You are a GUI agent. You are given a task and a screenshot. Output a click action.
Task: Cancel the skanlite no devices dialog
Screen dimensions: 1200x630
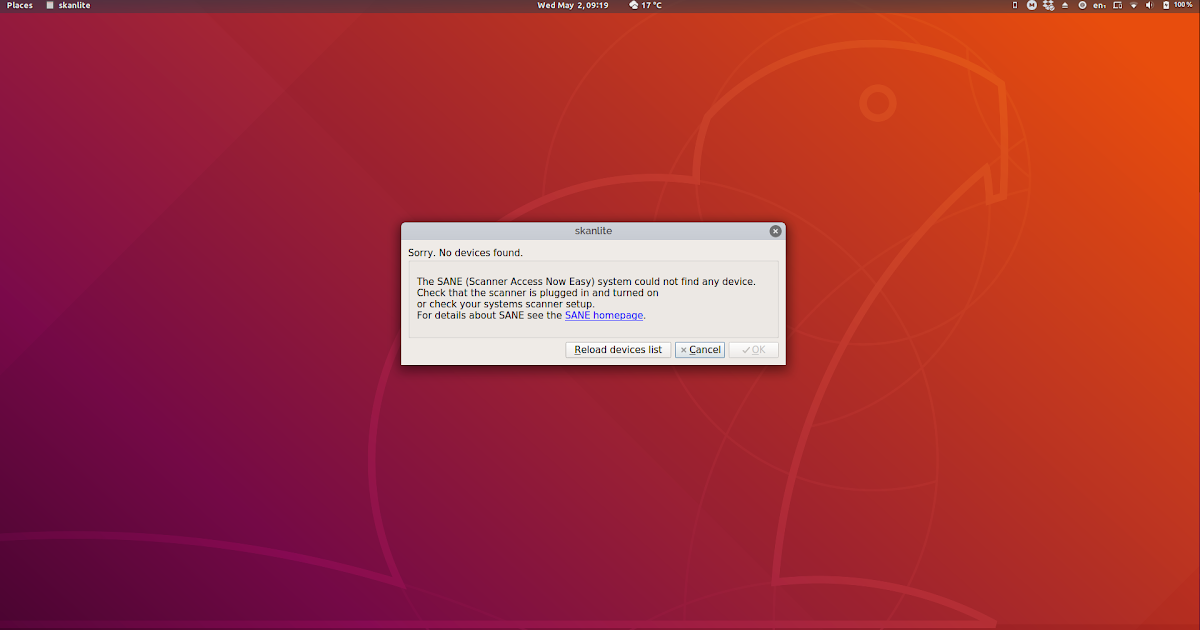click(x=700, y=350)
